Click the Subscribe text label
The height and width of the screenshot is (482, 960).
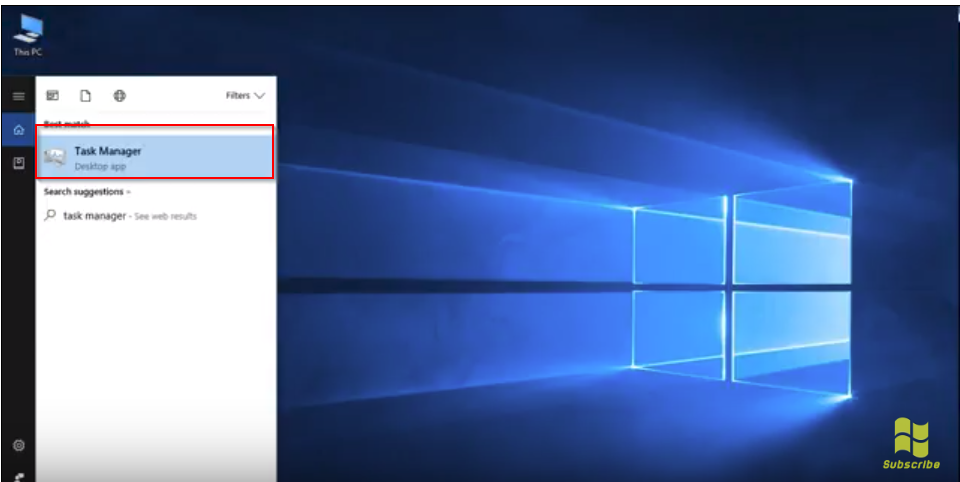coord(911,464)
